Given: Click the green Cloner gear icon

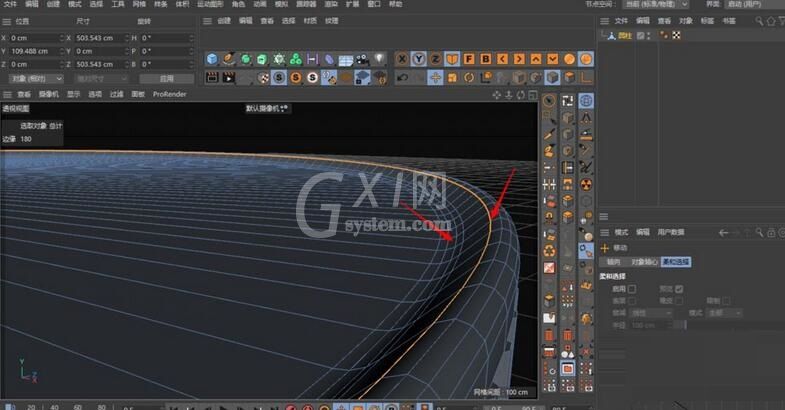Looking at the screenshot, I should point(279,59).
